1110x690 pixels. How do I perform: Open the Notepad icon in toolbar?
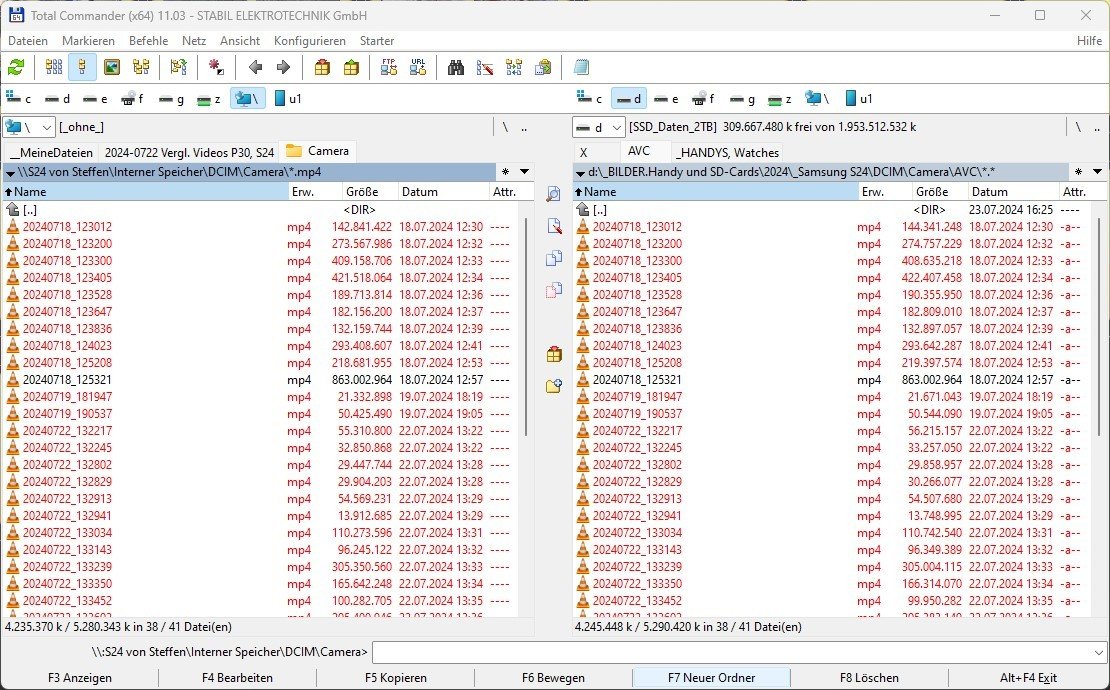pyautogui.click(x=581, y=68)
